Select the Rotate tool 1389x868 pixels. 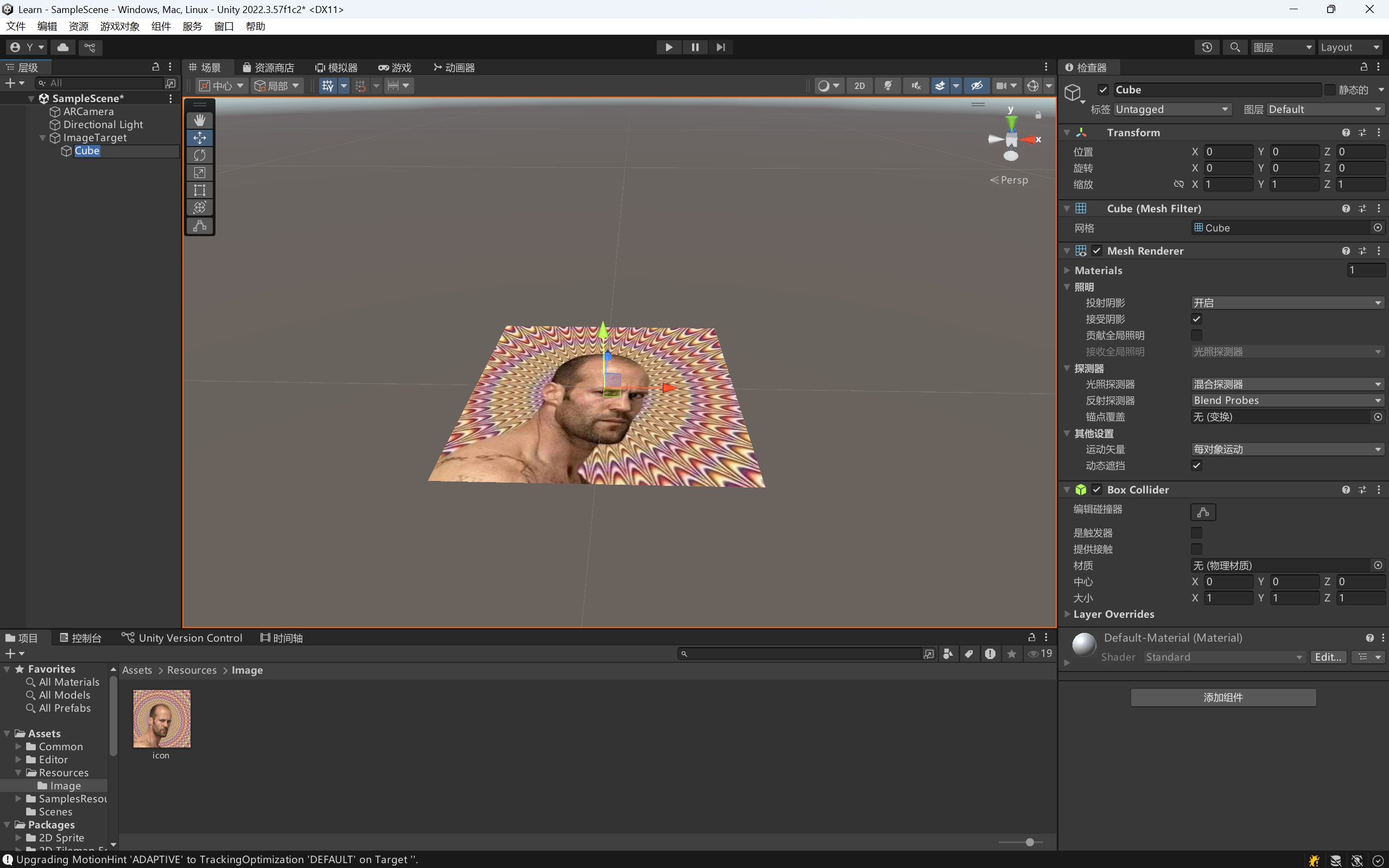click(199, 155)
